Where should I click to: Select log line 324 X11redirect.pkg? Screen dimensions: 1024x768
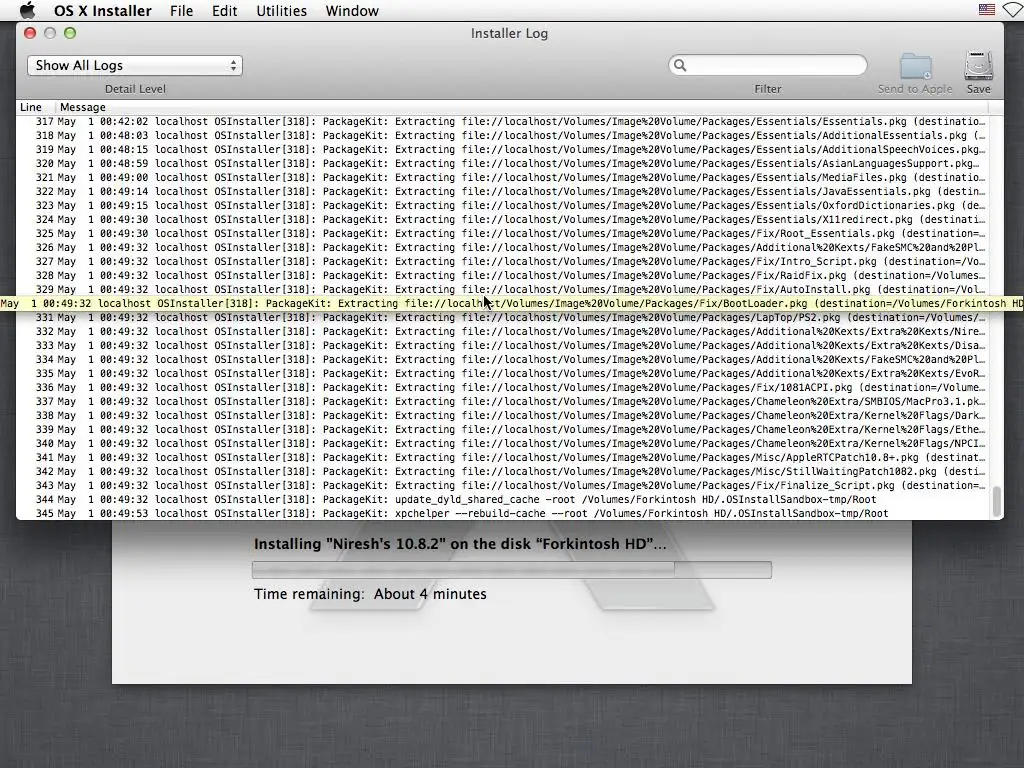[502, 219]
